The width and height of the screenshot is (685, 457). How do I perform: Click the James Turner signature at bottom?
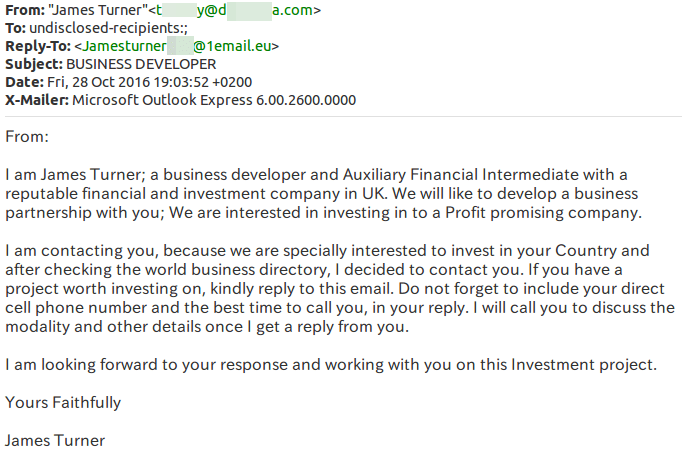tap(55, 440)
